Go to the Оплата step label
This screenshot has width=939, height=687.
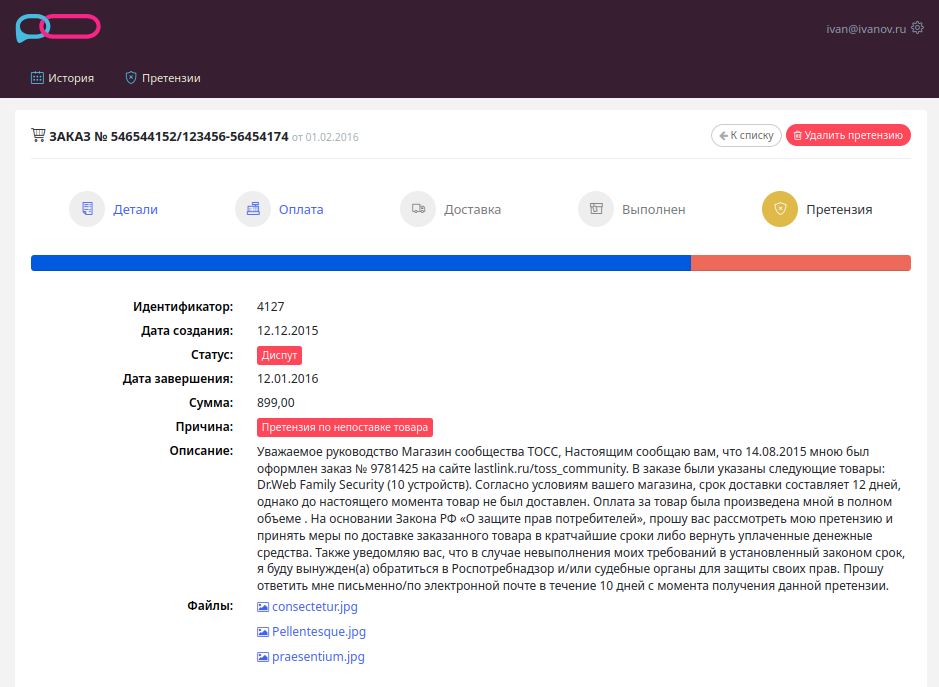tap(301, 210)
